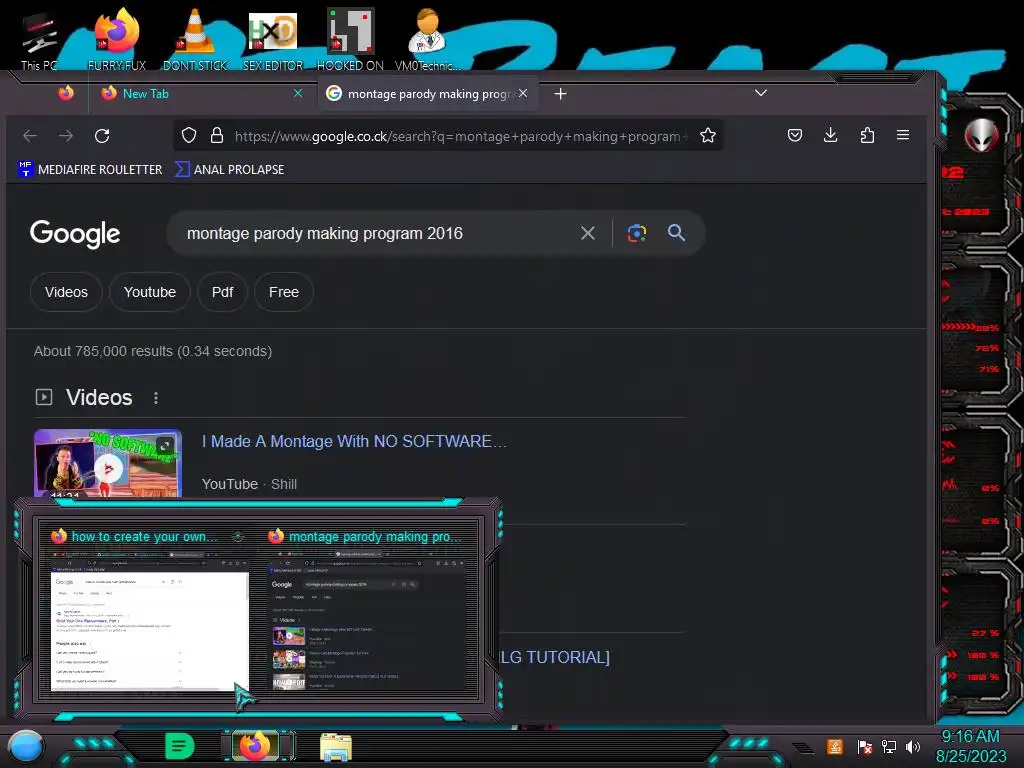Open the green notes app in taskbar
The width and height of the screenshot is (1024, 768).
(180, 746)
